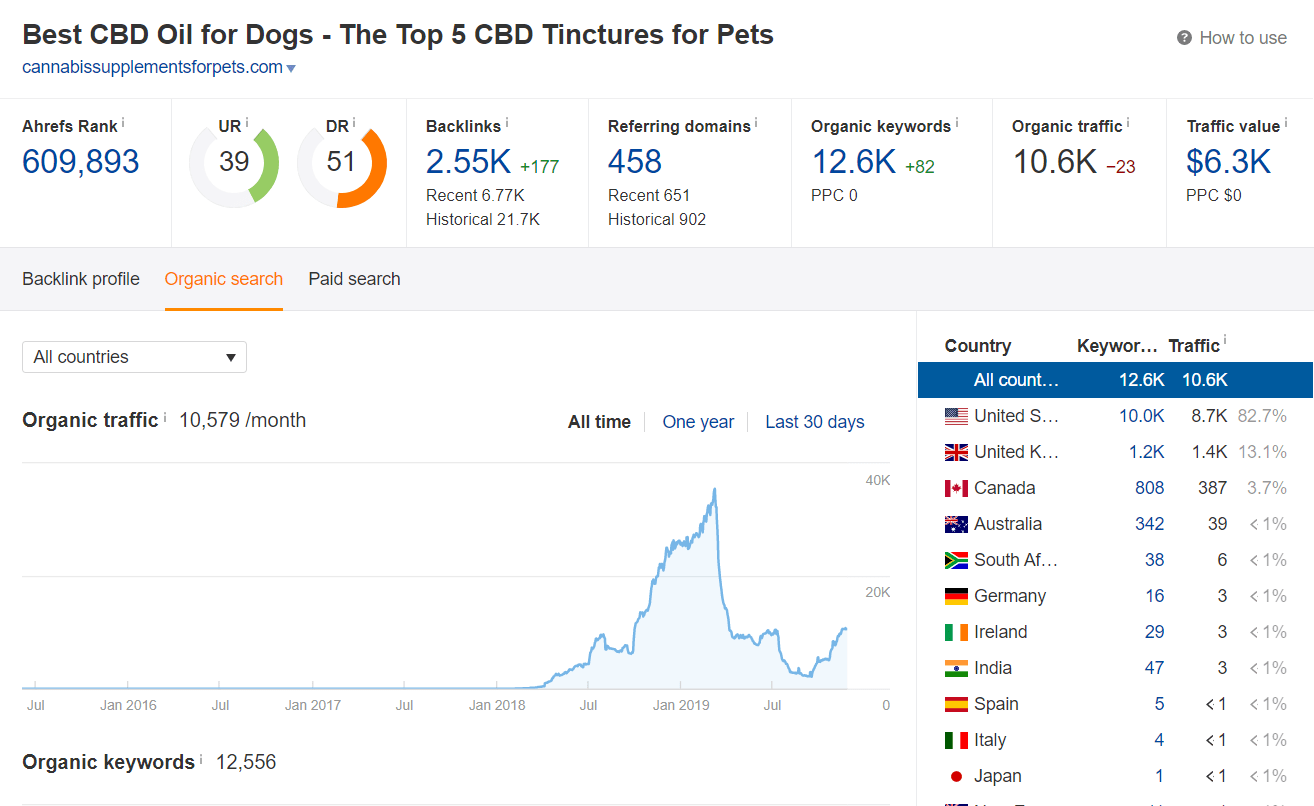Switch to the Paid search tab
1314x806 pixels.
tap(354, 279)
